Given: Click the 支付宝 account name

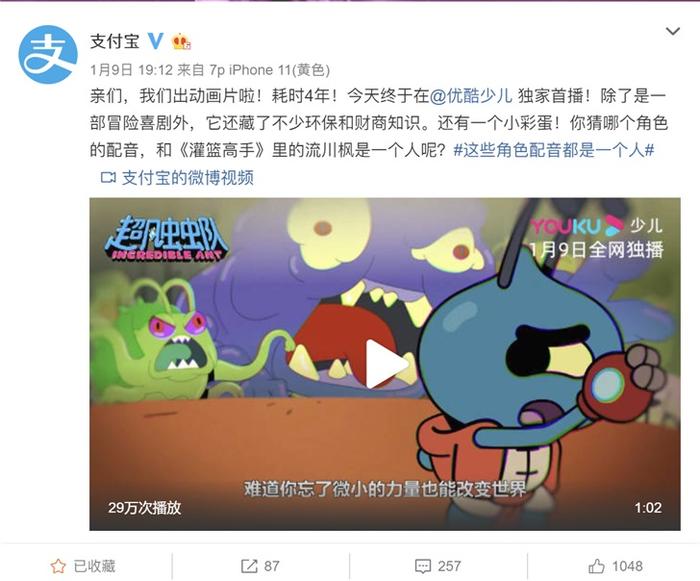Looking at the screenshot, I should pos(115,42).
